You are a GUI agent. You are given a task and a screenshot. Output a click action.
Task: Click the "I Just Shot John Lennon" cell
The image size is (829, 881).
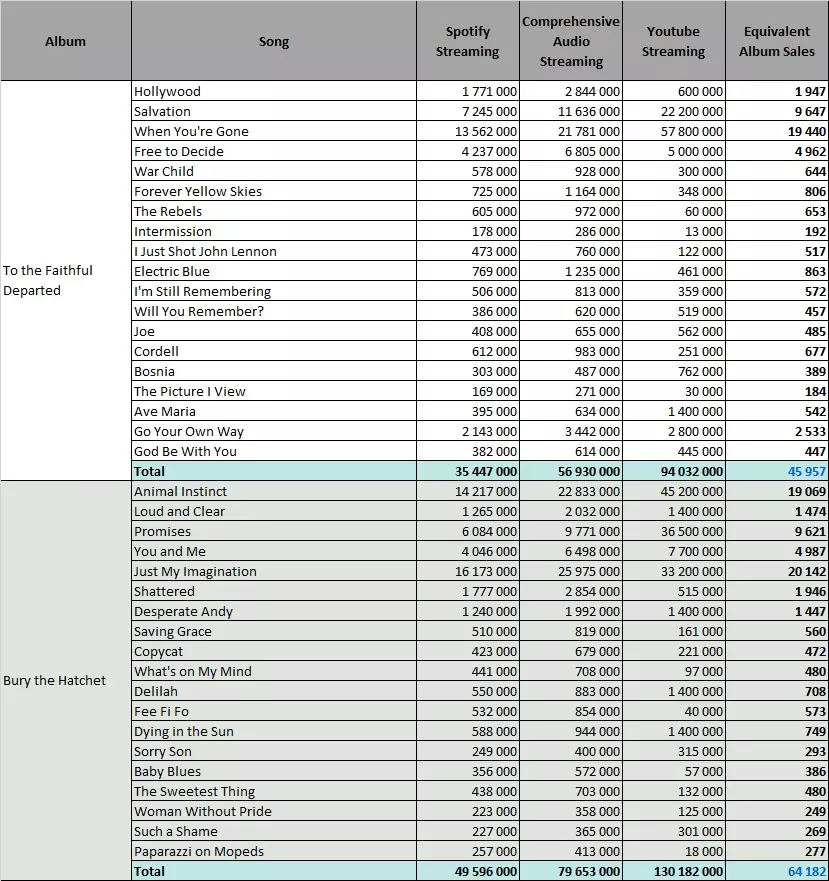click(274, 251)
